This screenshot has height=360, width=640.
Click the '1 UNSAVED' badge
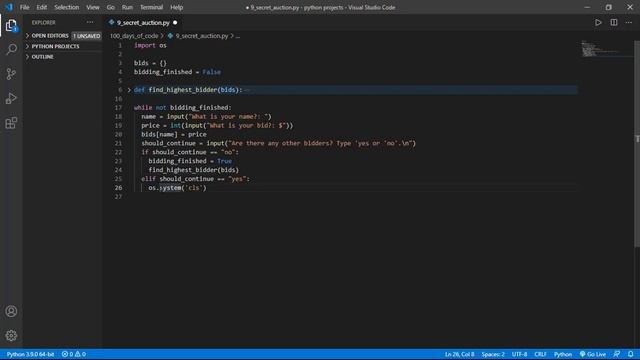click(87, 36)
